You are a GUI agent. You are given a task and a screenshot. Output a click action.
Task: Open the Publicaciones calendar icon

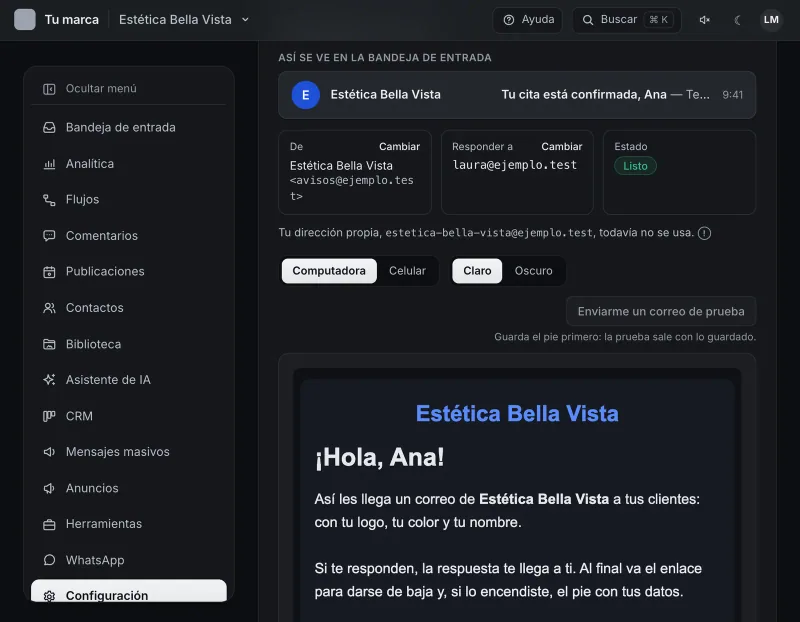point(49,271)
